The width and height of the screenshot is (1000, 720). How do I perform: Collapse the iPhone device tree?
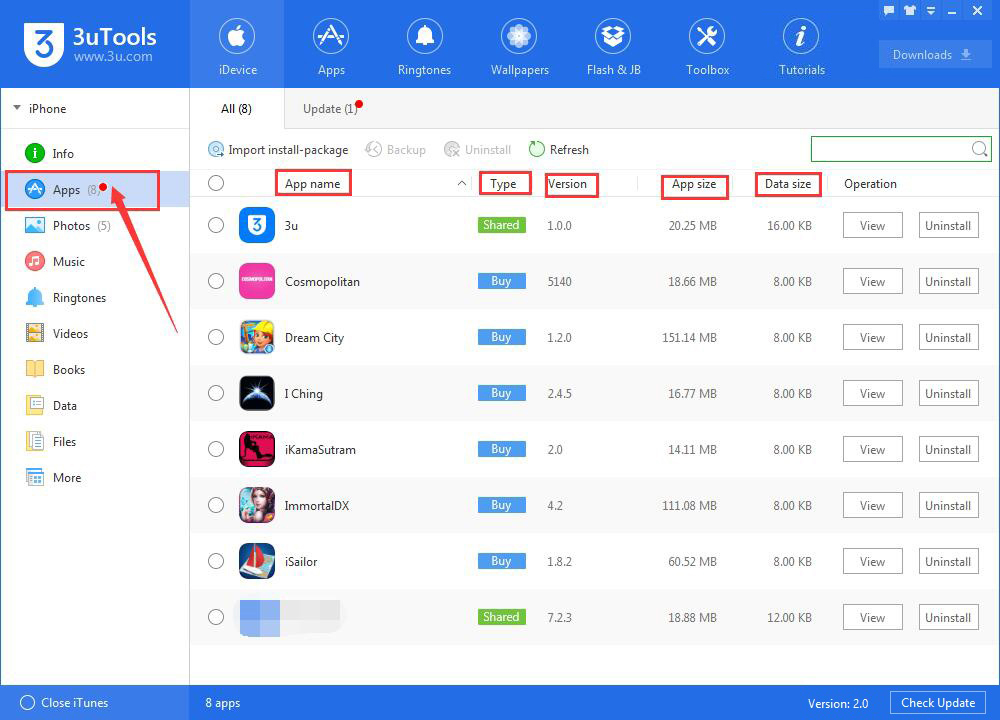coord(17,108)
